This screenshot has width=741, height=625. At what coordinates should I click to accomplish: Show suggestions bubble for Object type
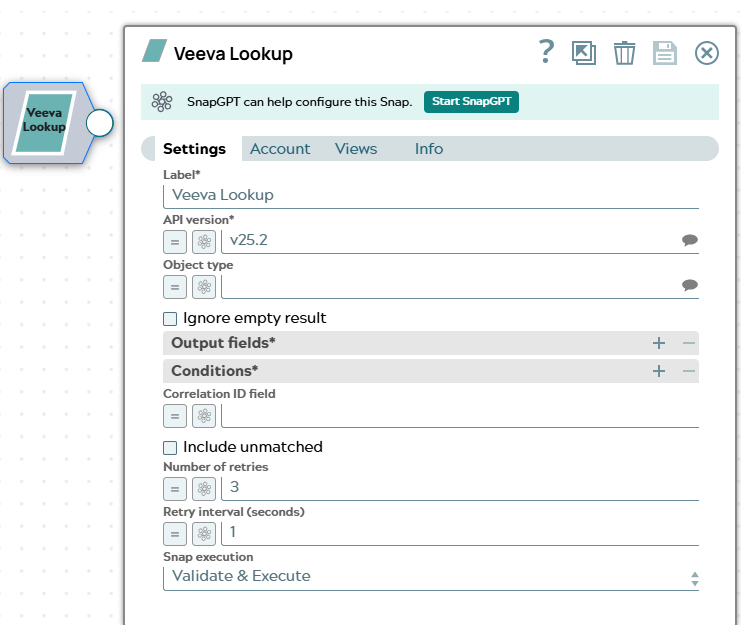point(689,285)
